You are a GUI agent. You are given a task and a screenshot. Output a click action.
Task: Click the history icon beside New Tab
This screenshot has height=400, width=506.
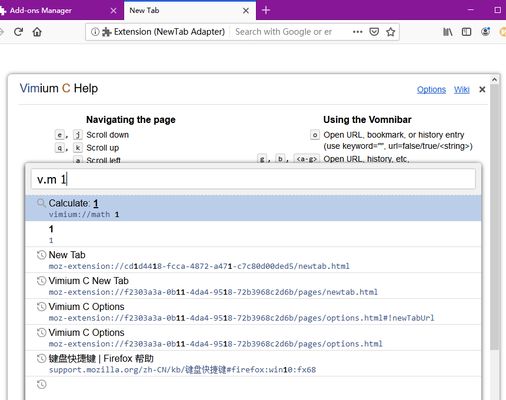click(x=41, y=255)
